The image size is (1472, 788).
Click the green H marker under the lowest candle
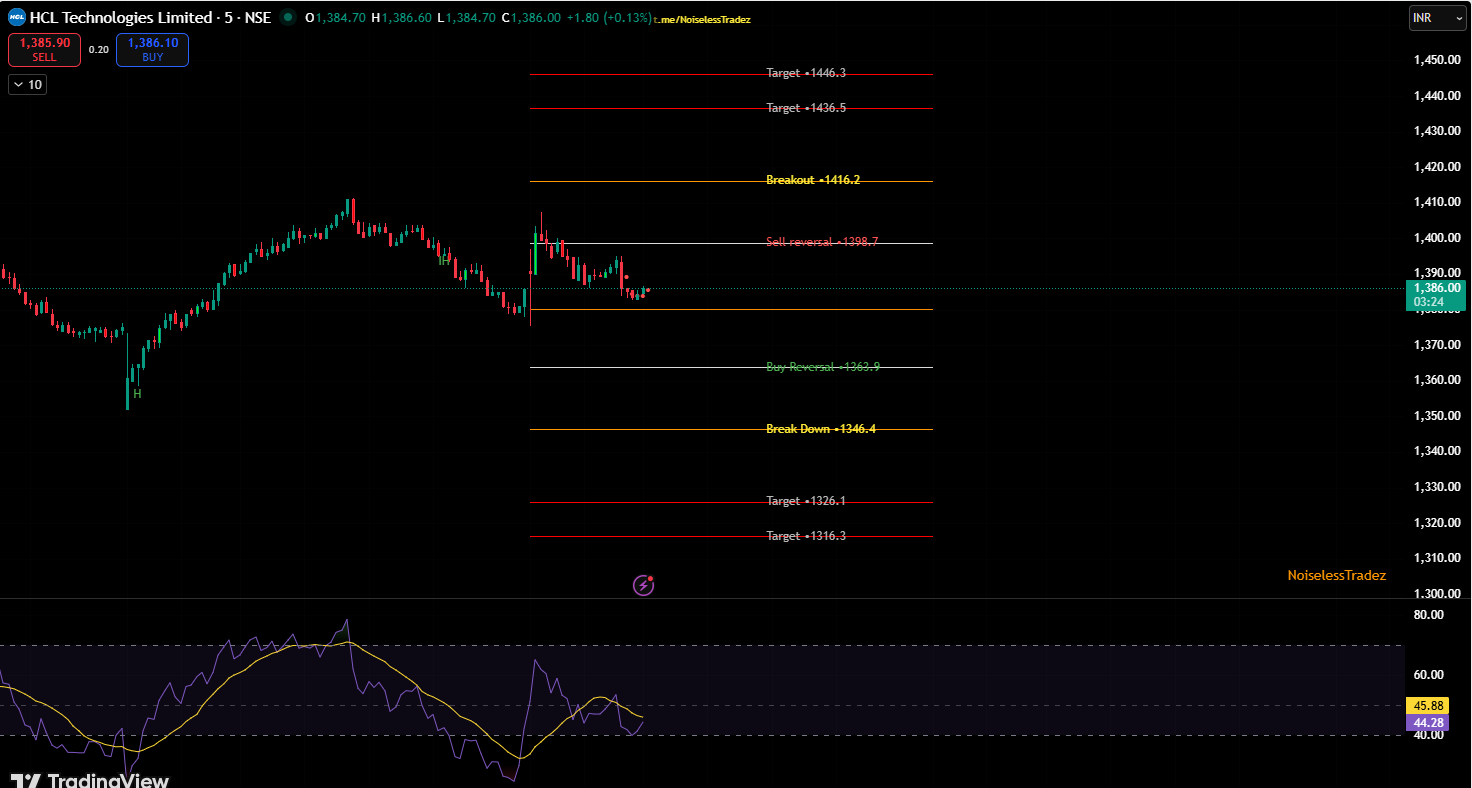tap(137, 394)
